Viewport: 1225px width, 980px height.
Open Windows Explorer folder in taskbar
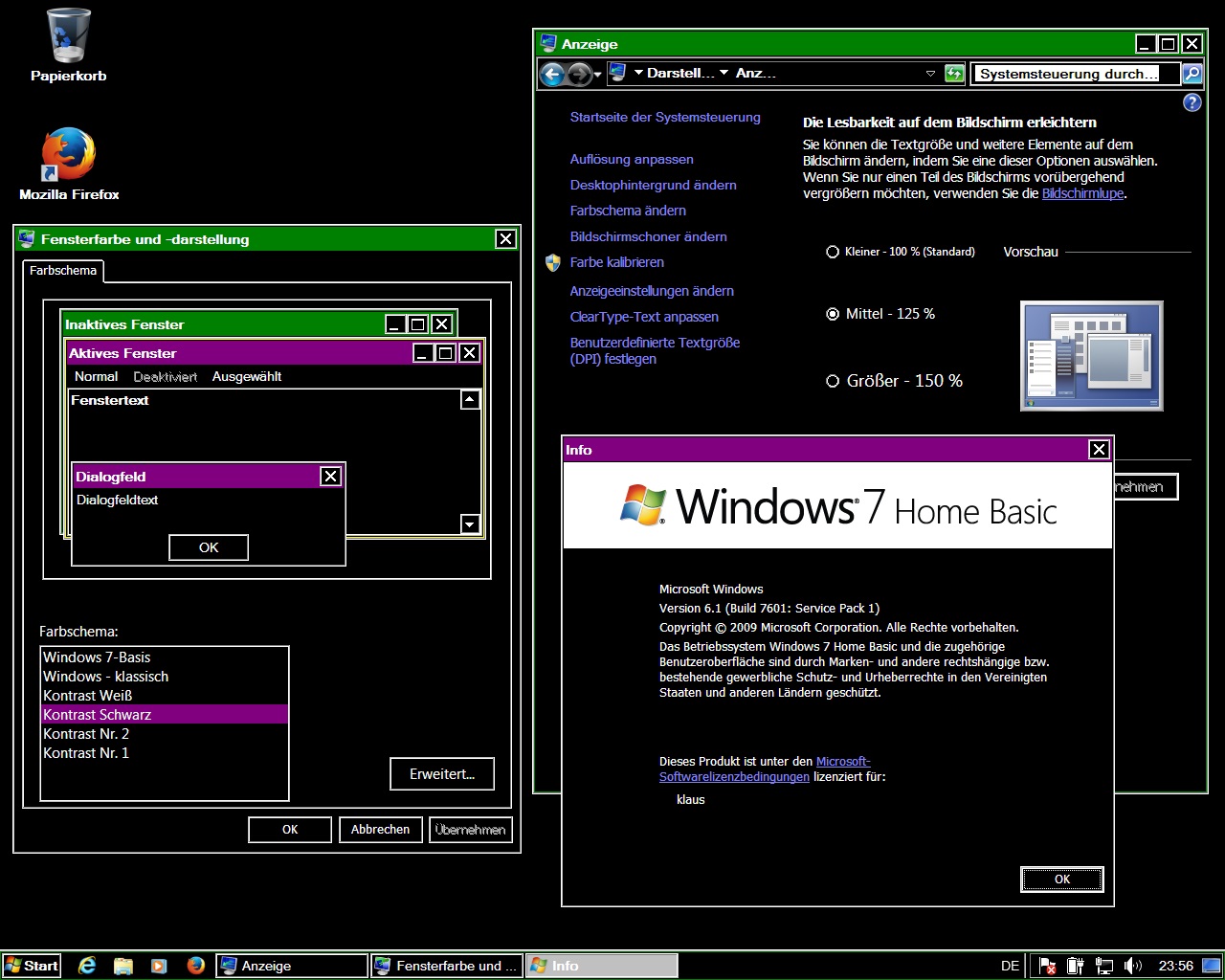pos(123,966)
